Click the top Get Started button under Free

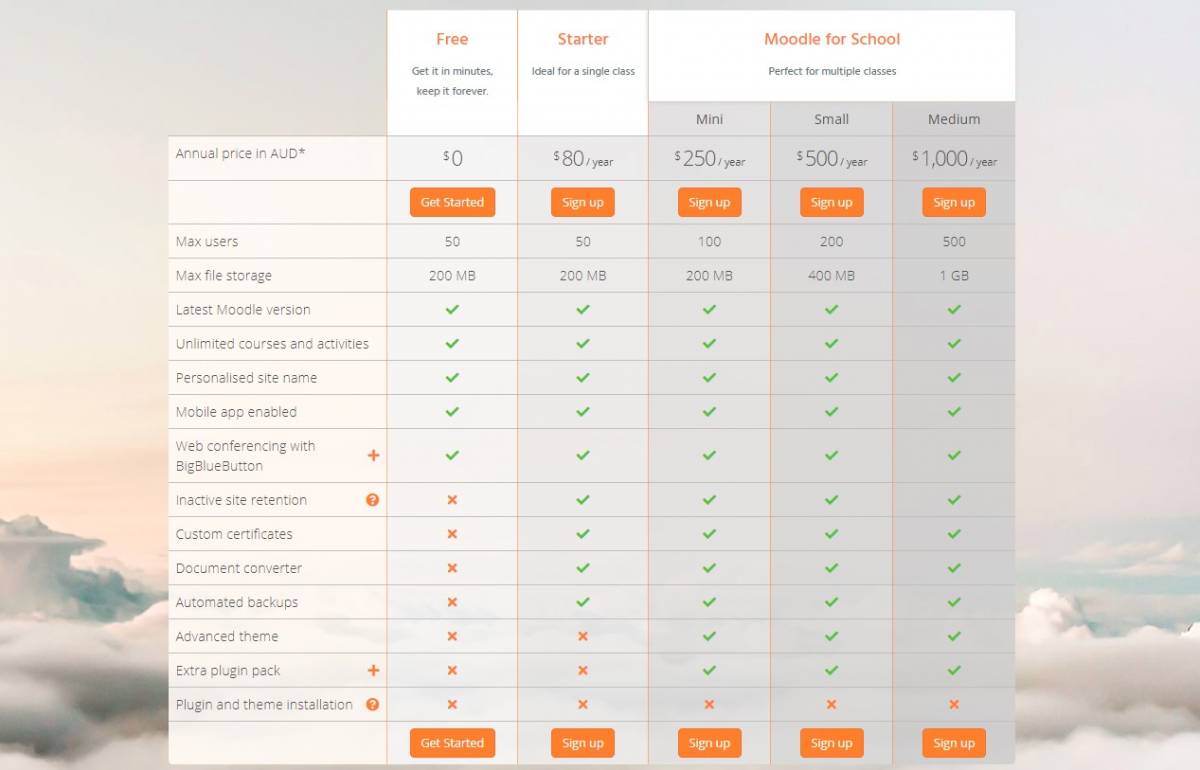click(x=452, y=202)
